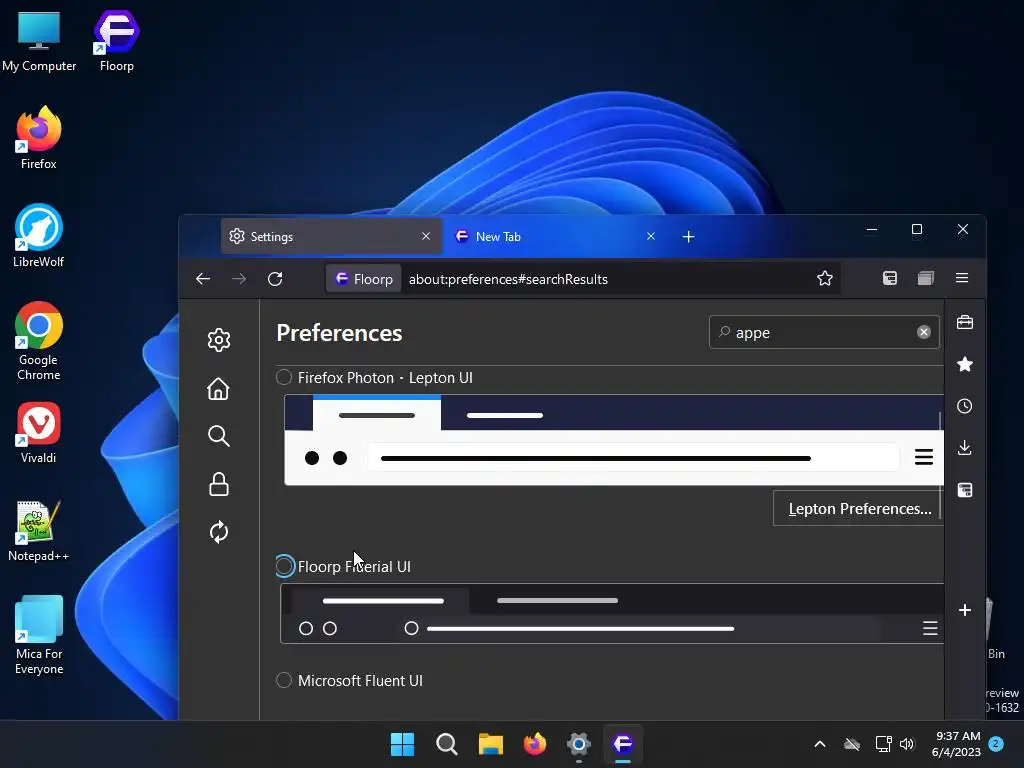
Task: Open File Explorer from the taskbar
Action: click(490, 744)
